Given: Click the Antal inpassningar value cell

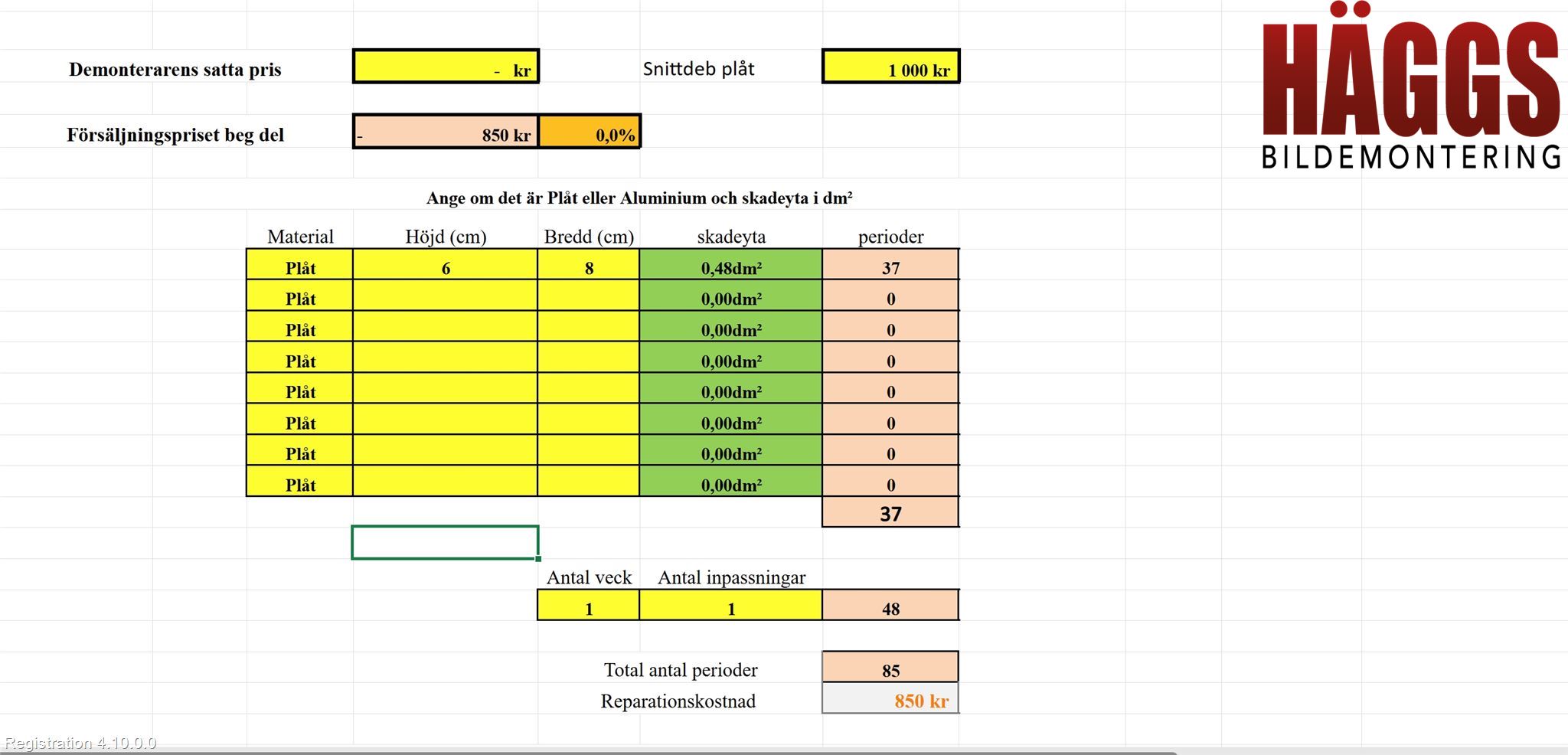Looking at the screenshot, I should point(731,608).
